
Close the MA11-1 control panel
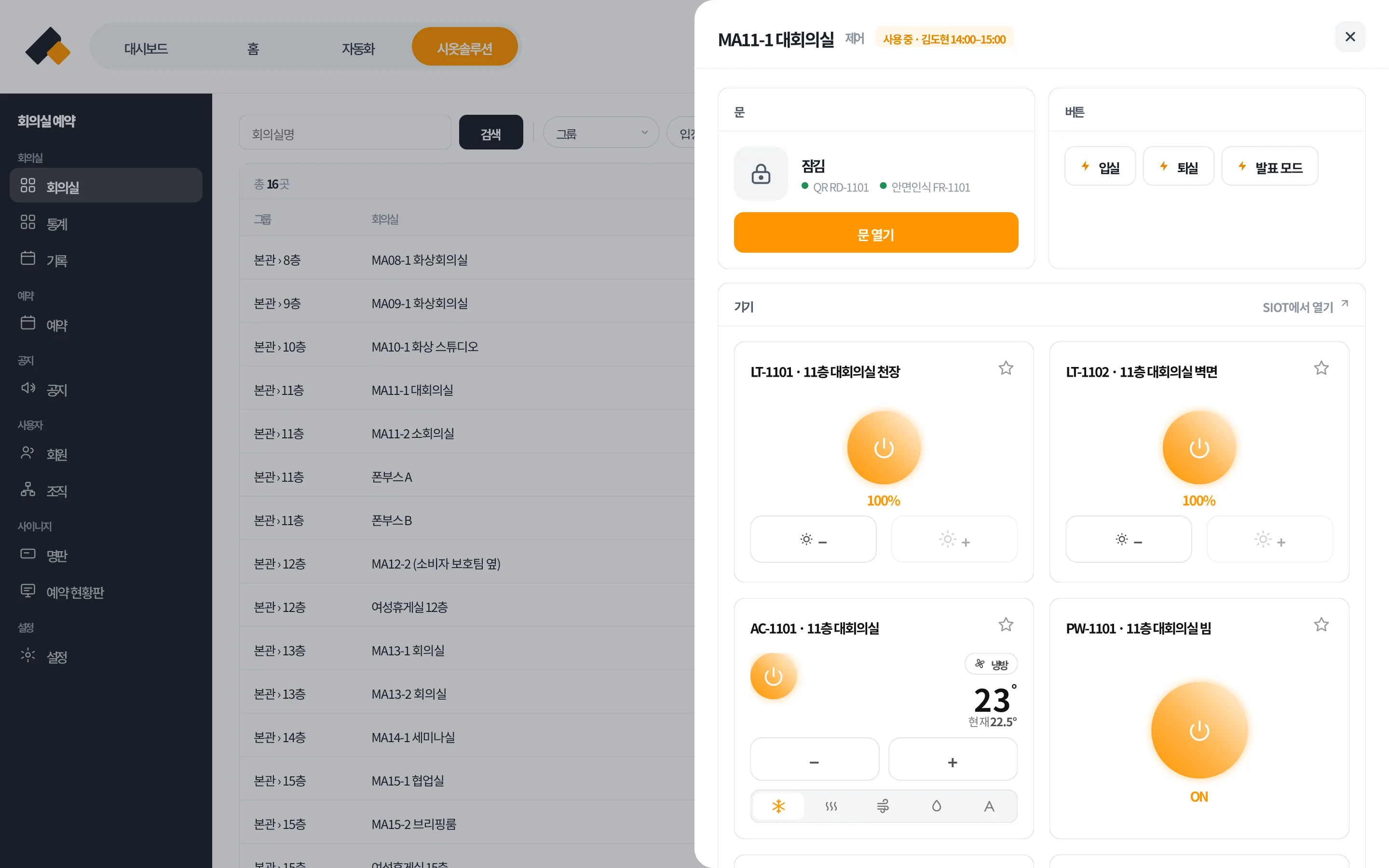tap(1350, 37)
